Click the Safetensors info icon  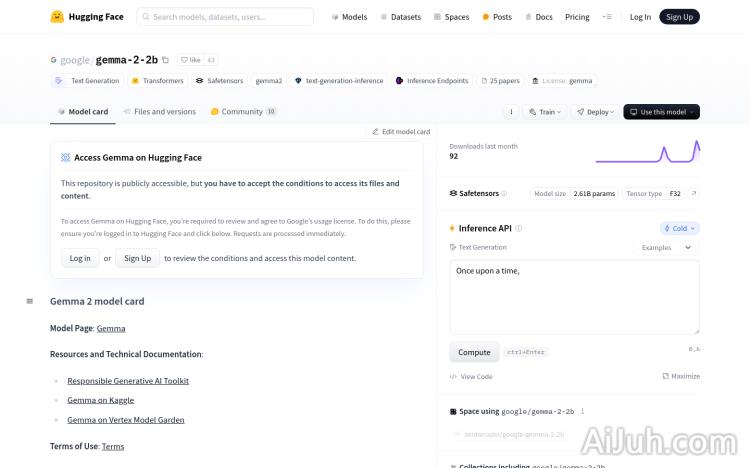coord(504,193)
